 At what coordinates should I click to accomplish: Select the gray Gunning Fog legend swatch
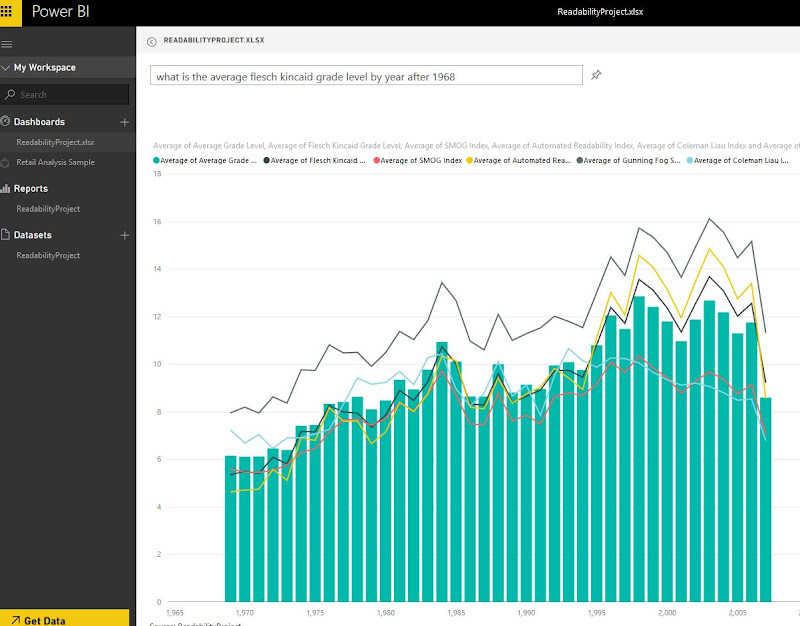point(580,160)
